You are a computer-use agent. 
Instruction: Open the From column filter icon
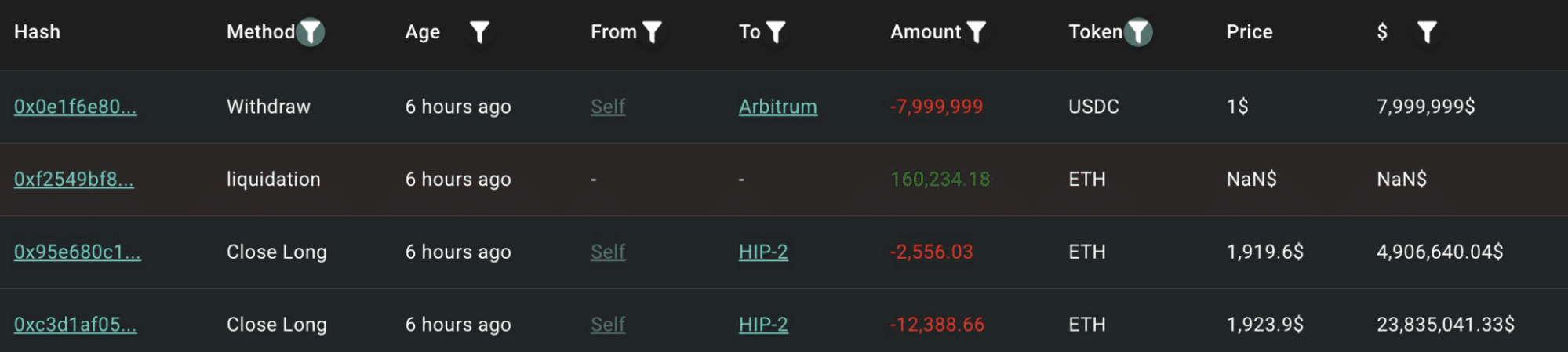click(x=652, y=32)
